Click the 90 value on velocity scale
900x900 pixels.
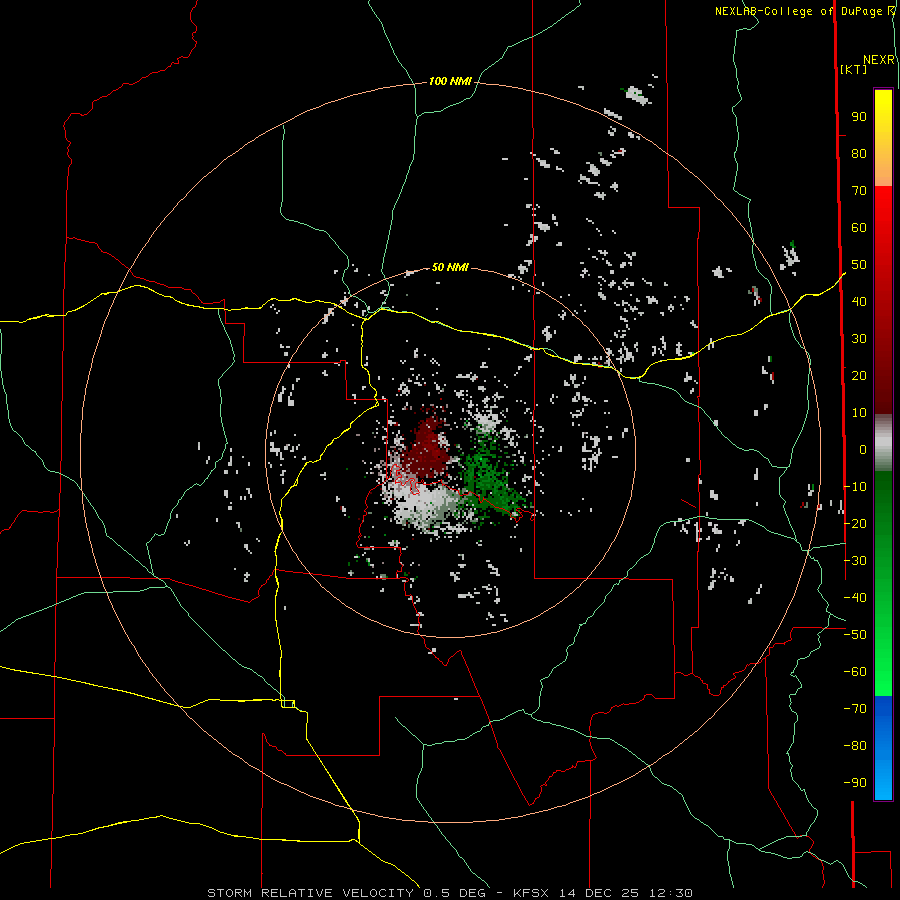[859, 117]
